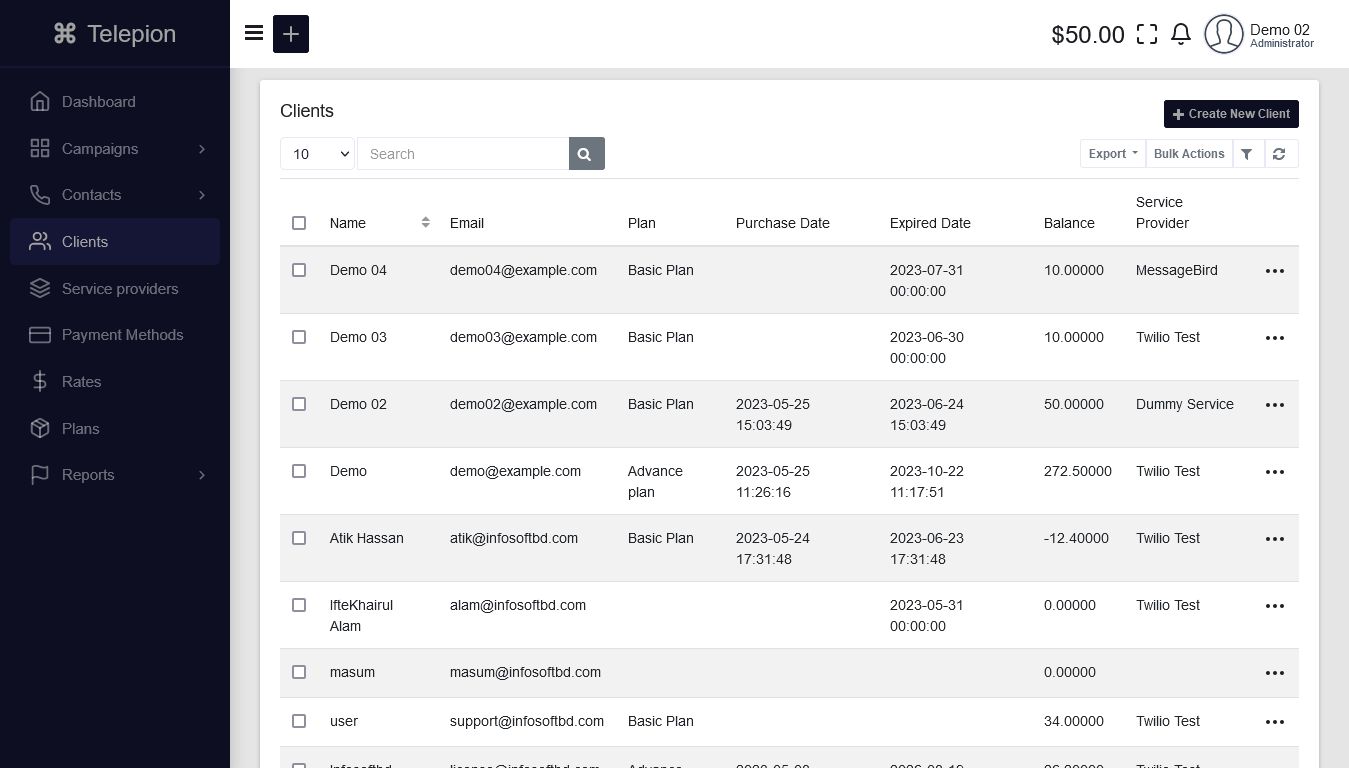Expand the Export dropdown
The image size is (1349, 768).
point(1112,154)
